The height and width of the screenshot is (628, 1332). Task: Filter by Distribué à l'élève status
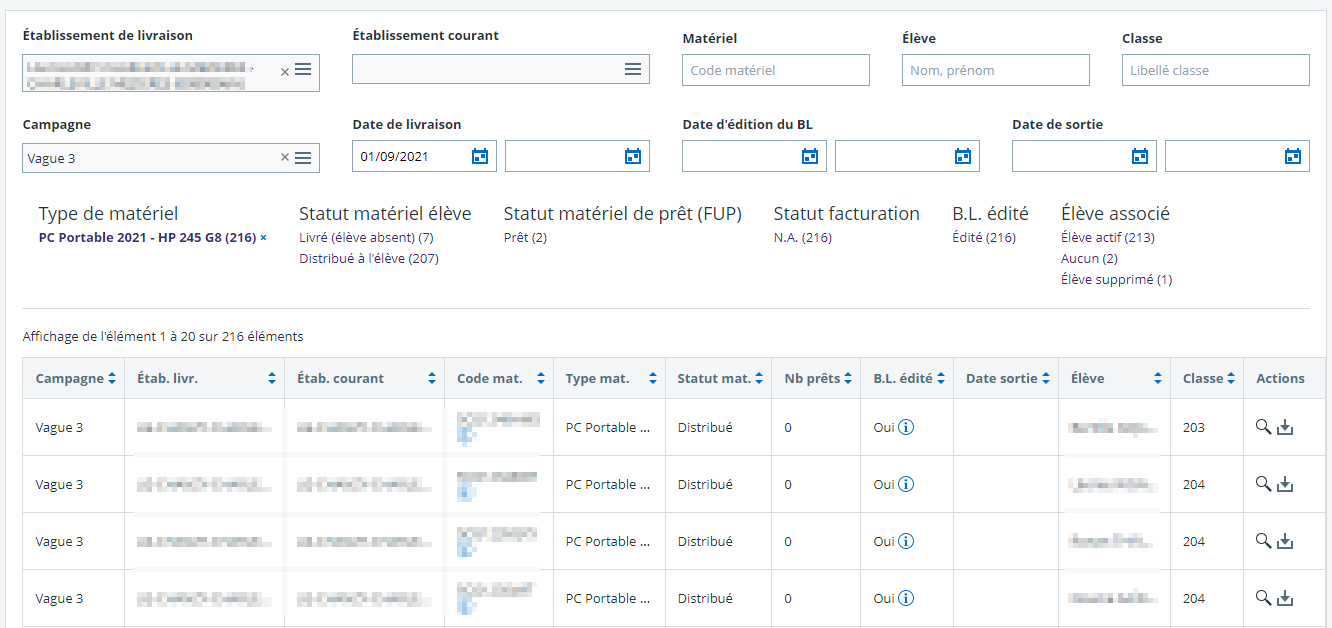368,259
